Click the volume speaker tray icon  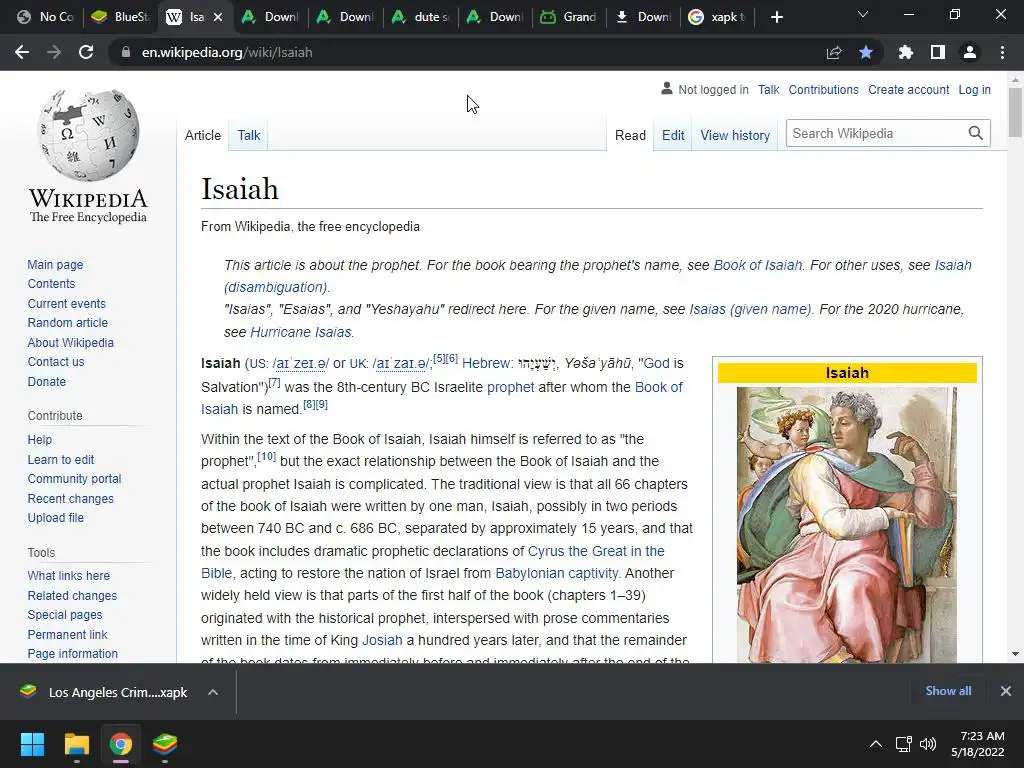[927, 744]
